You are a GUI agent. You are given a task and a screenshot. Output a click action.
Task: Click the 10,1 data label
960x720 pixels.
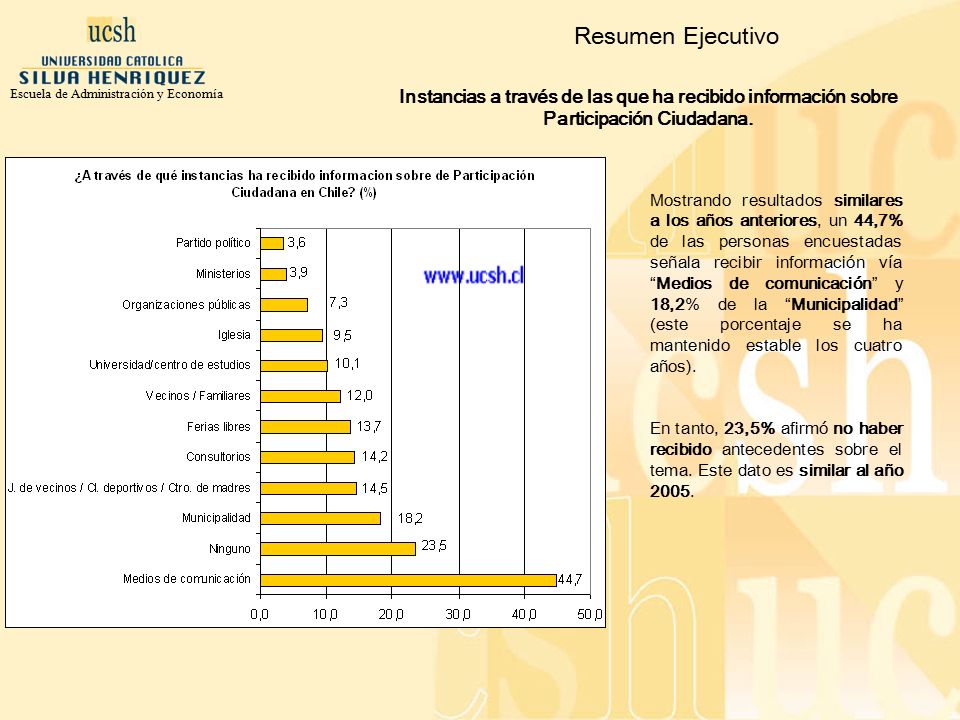click(x=347, y=364)
